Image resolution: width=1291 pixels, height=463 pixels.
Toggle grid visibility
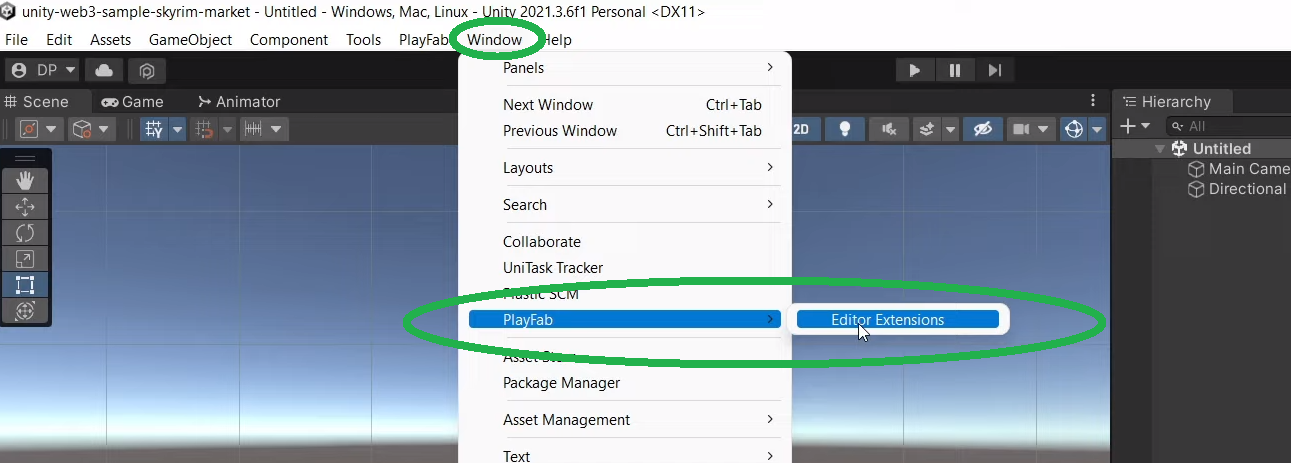pos(154,129)
